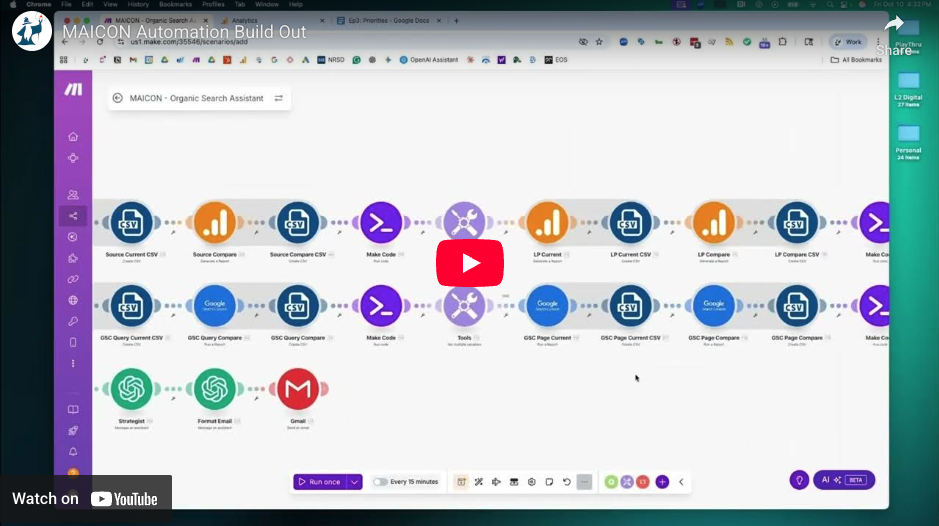
Task: Select the LP Current CSV module
Action: point(631,223)
